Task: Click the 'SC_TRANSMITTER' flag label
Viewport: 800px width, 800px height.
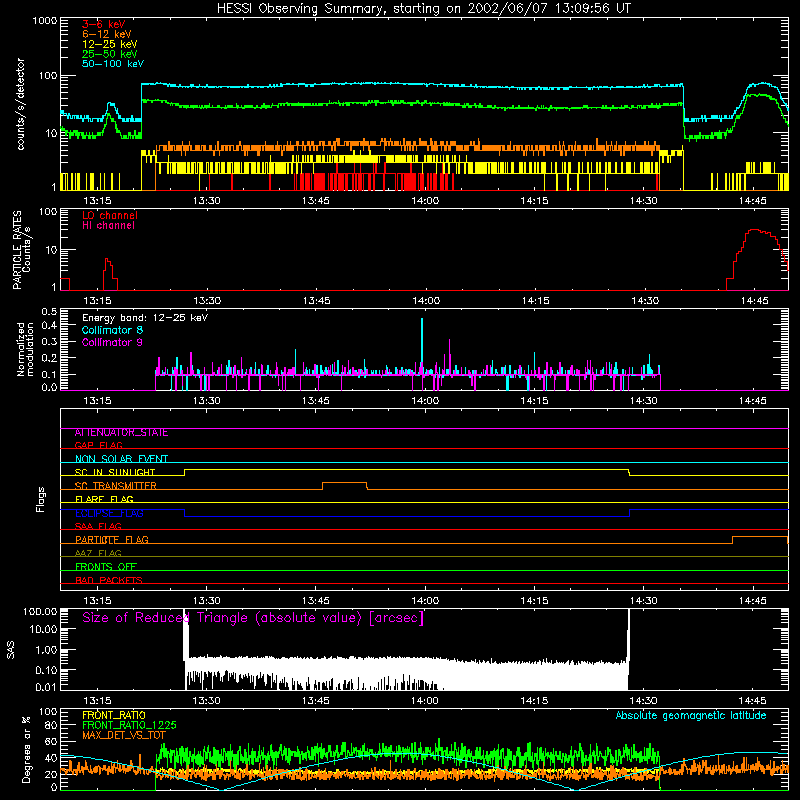Action: [116, 486]
